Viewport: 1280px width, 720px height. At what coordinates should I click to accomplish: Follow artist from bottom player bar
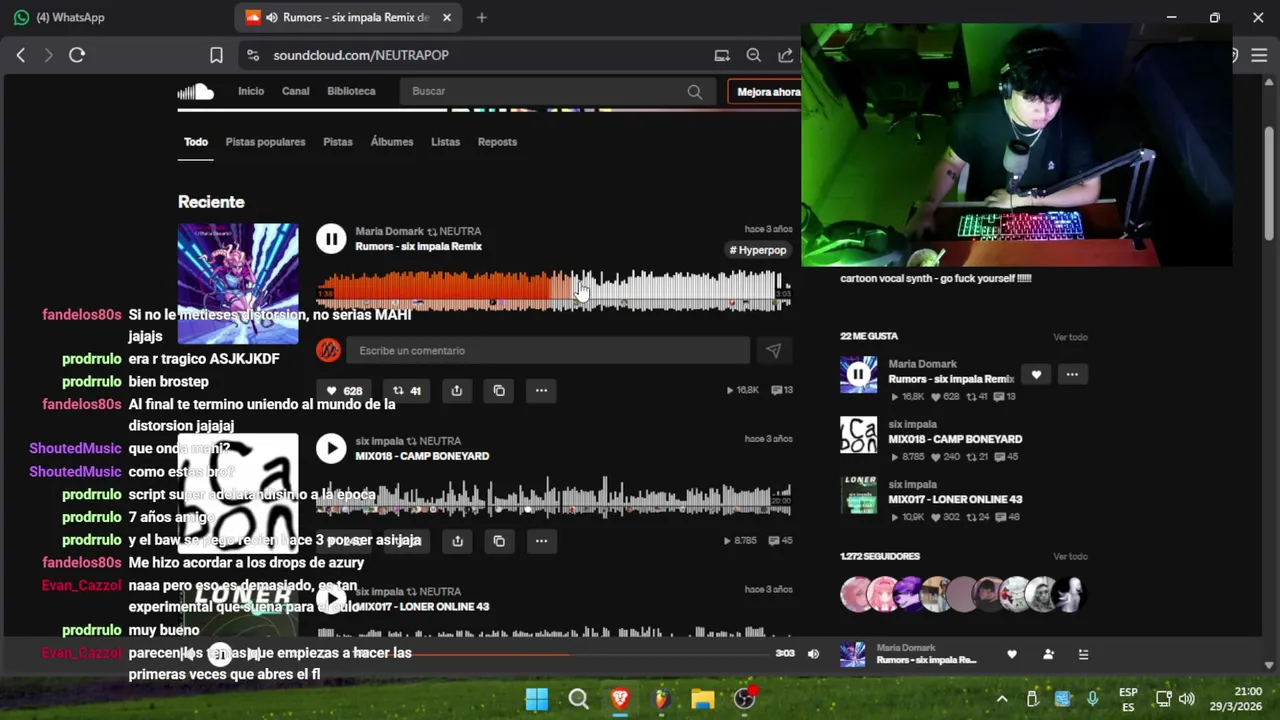point(1048,654)
